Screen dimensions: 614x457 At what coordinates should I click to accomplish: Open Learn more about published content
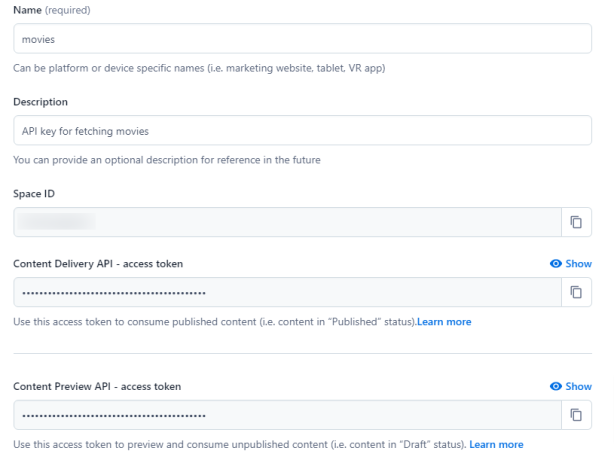[x=444, y=322]
